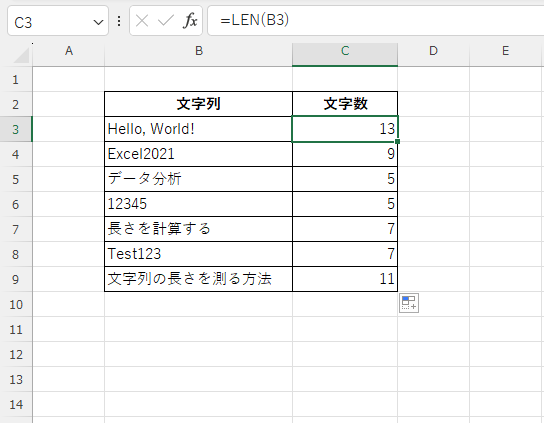Click the formula bar with =LEN(B3)
544x423 pixels.
(x=376, y=20)
